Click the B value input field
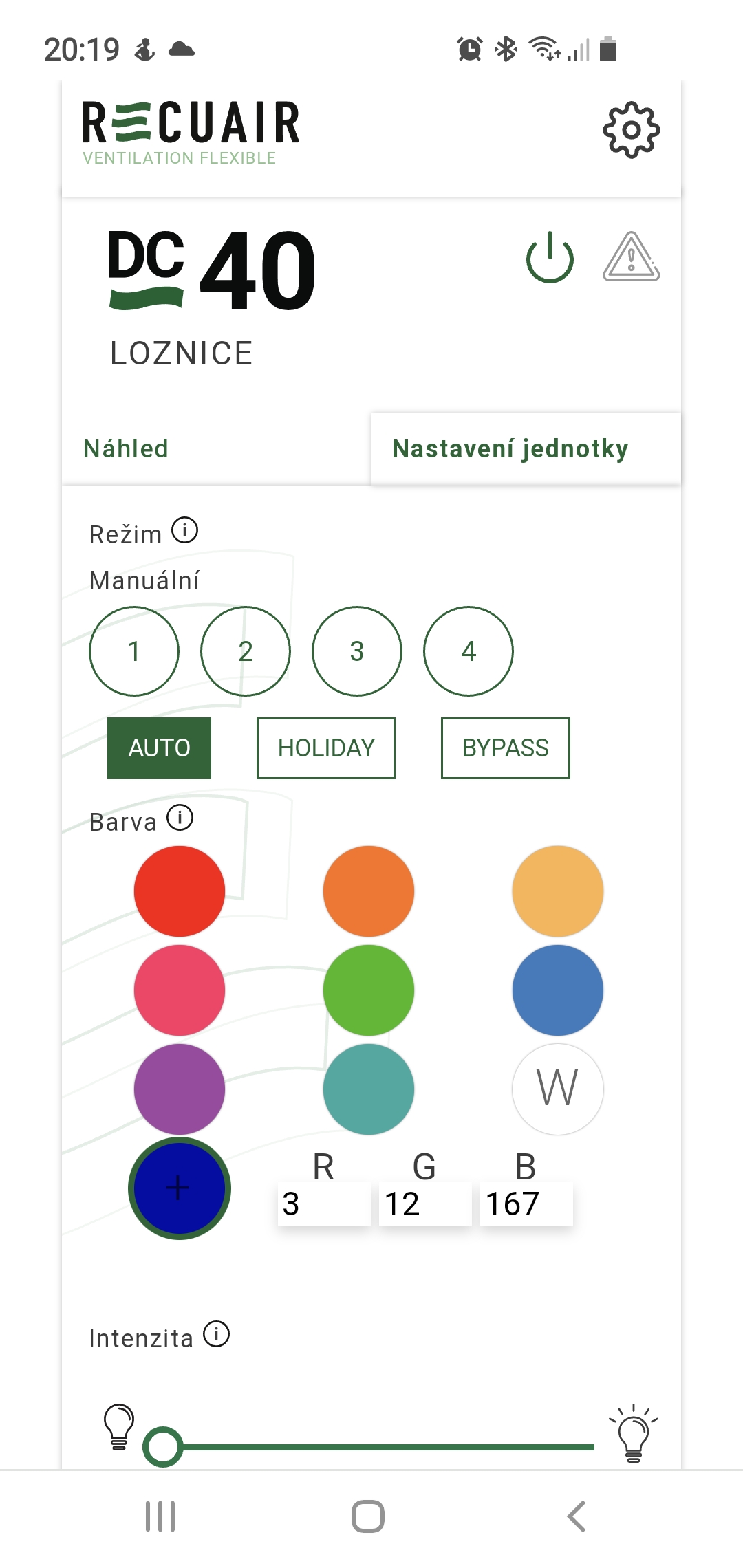Image resolution: width=743 pixels, height=1568 pixels. (526, 1204)
